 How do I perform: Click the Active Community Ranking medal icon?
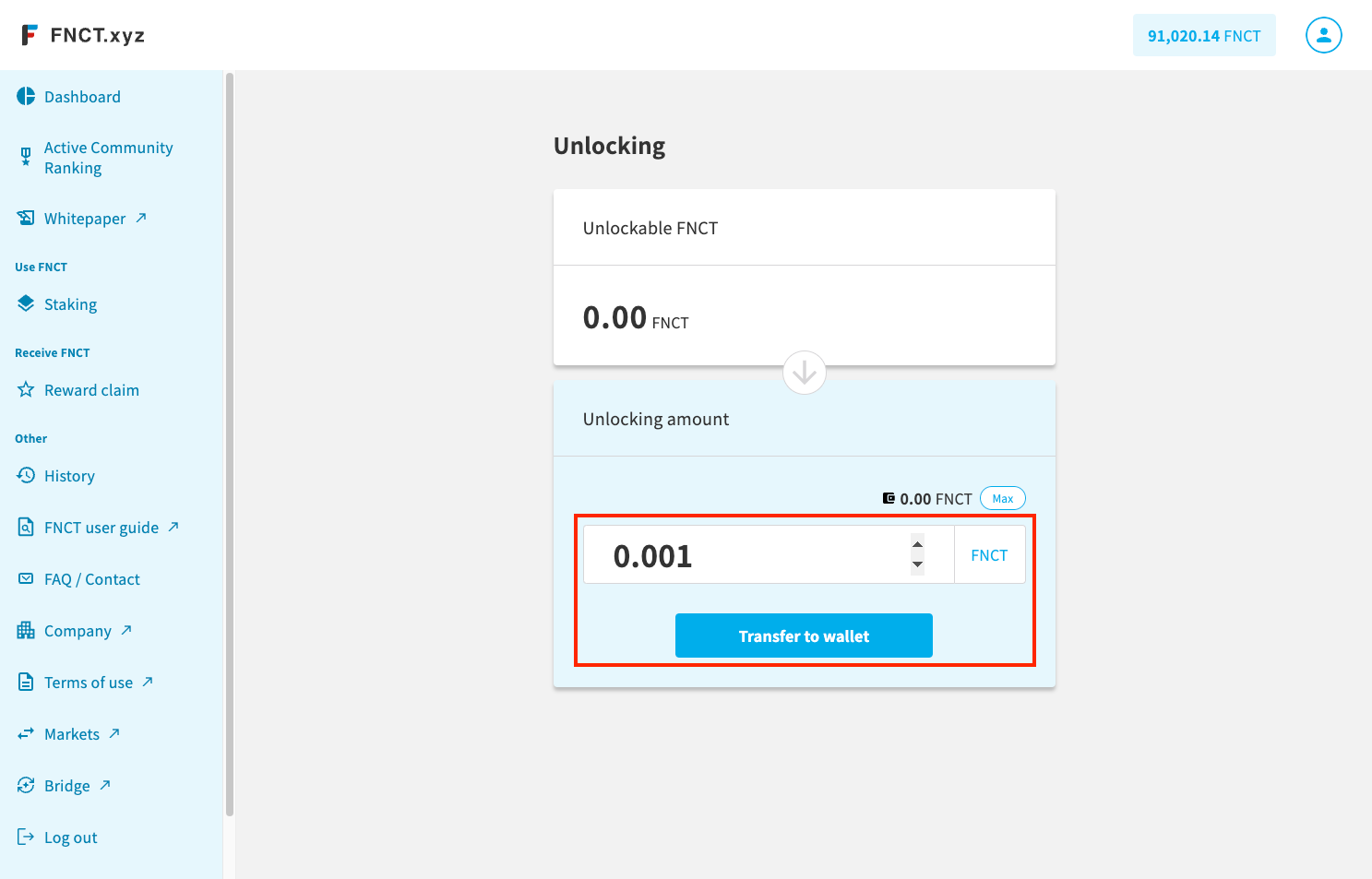click(x=26, y=157)
